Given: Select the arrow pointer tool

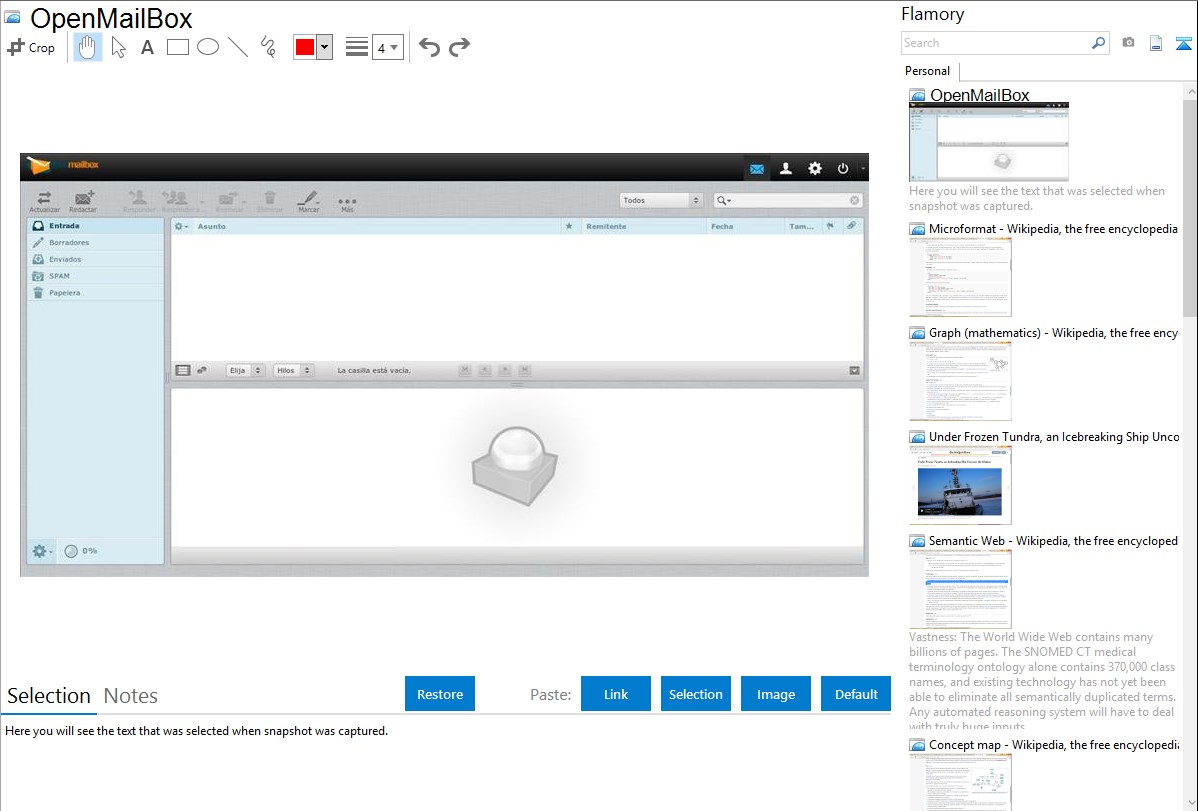Looking at the screenshot, I should point(118,47).
